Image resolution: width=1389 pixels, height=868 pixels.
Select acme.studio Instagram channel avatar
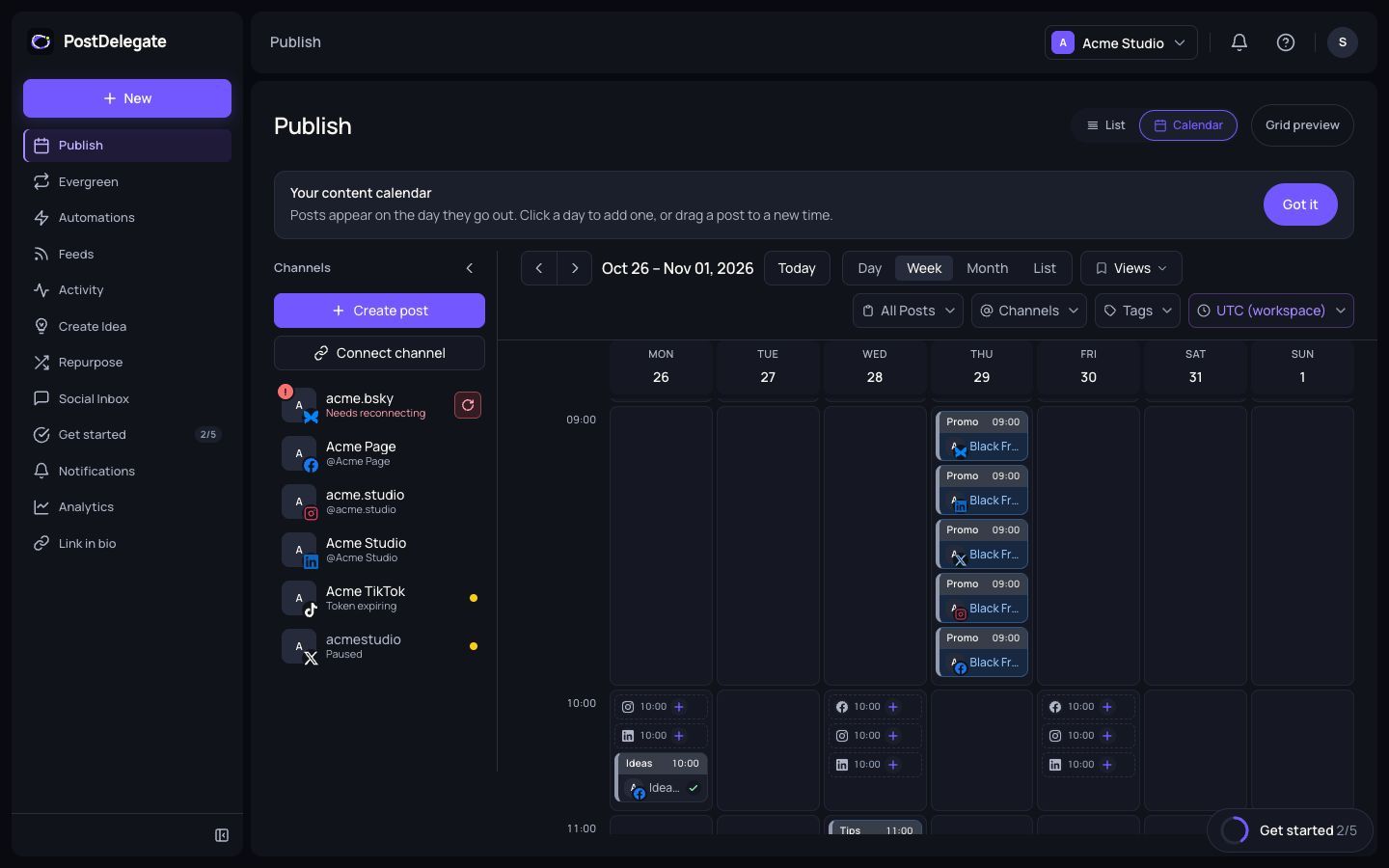299,502
